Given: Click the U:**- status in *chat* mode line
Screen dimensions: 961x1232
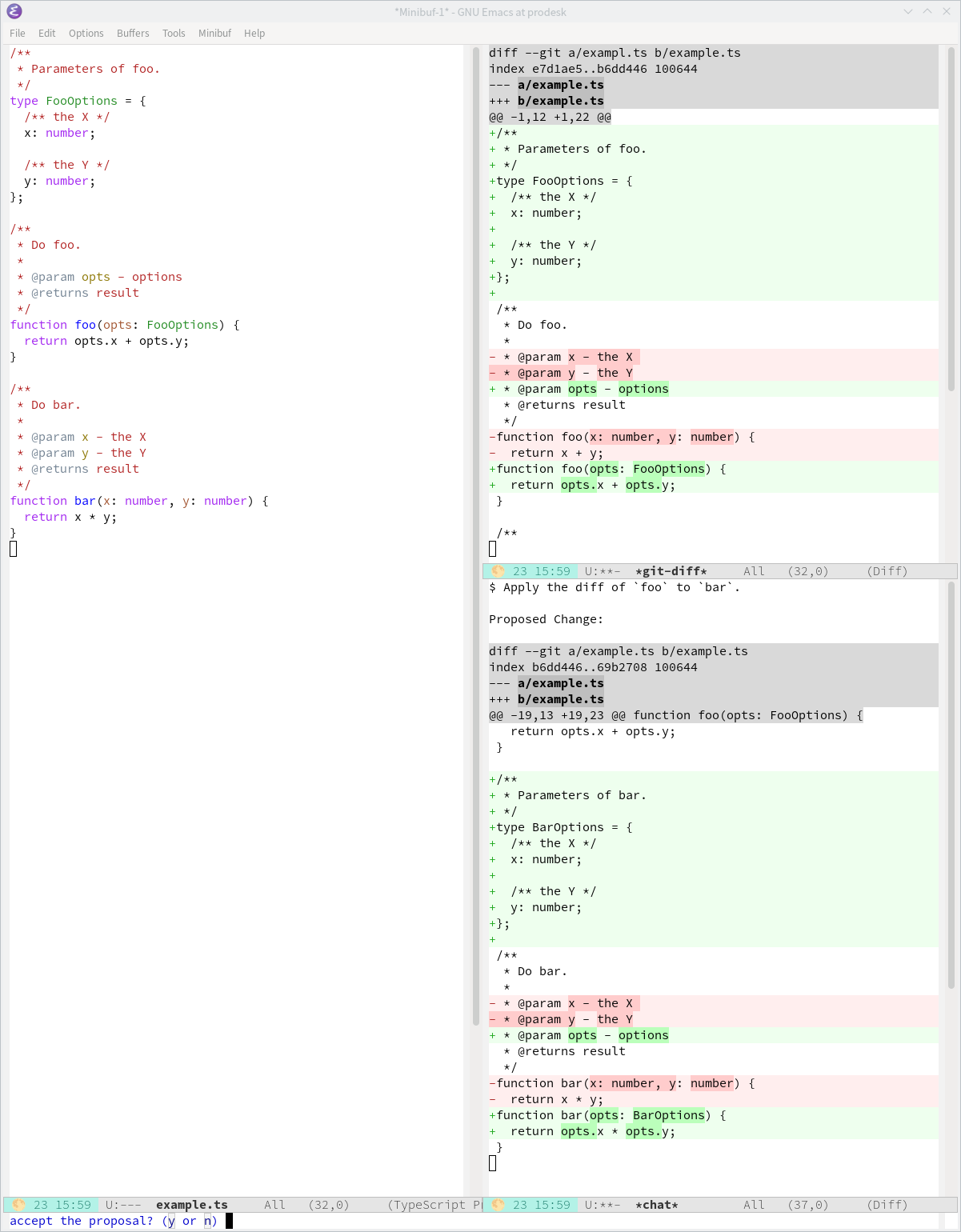Looking at the screenshot, I should click(603, 1205).
